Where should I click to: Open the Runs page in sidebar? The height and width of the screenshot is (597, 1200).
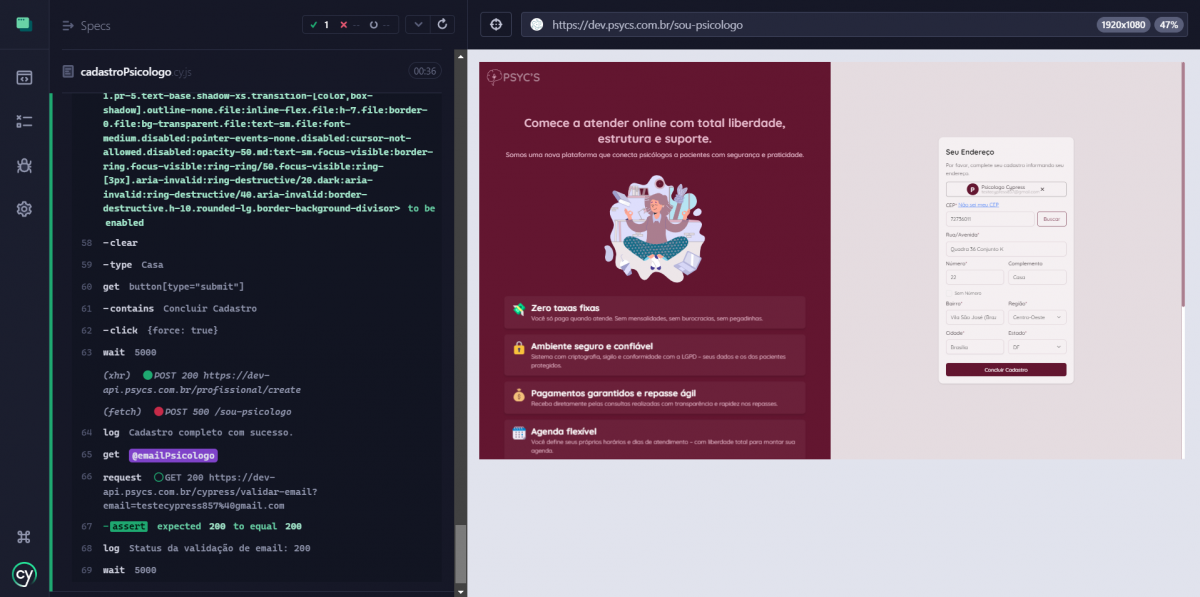coord(24,121)
